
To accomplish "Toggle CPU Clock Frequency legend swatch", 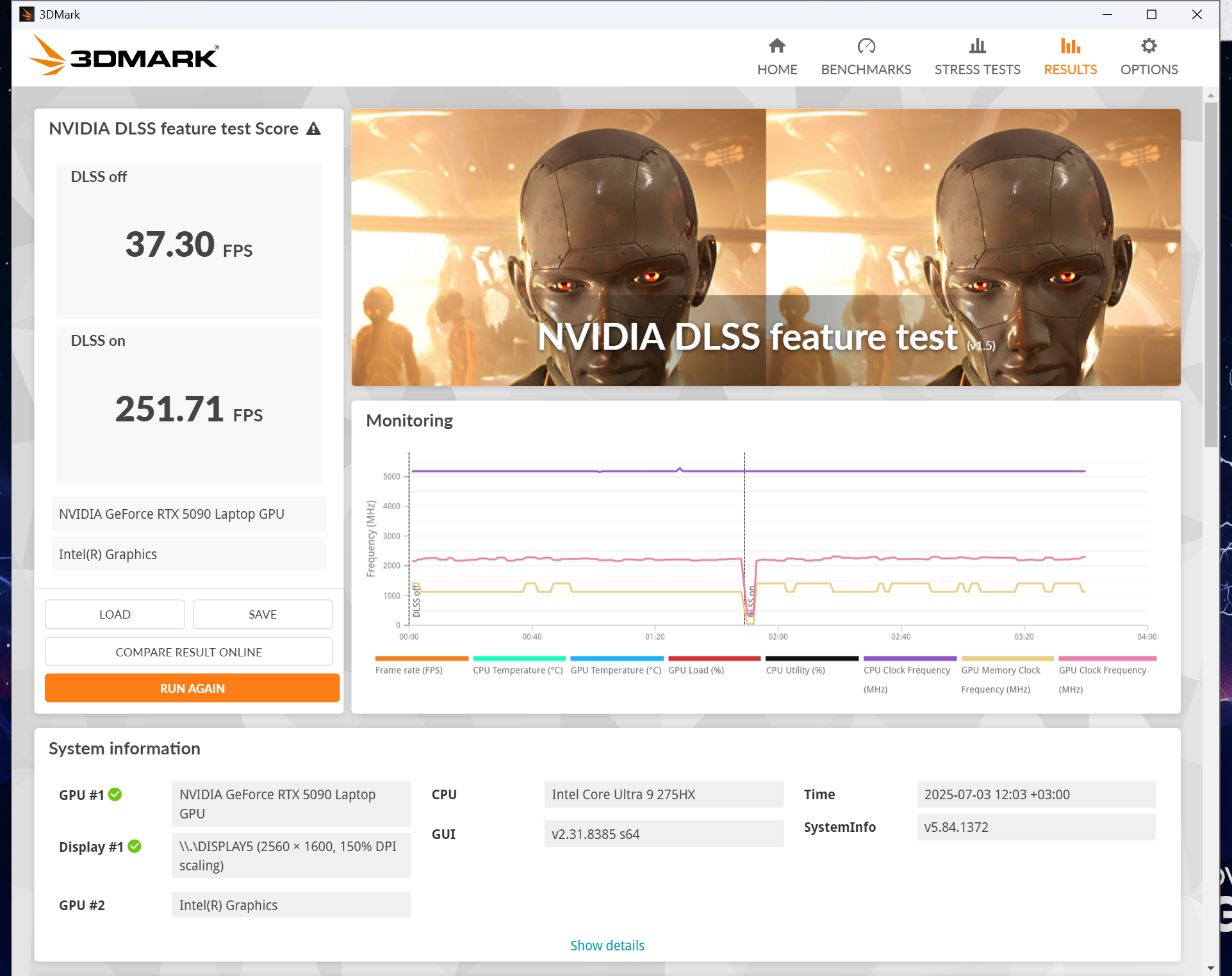I will click(x=910, y=658).
